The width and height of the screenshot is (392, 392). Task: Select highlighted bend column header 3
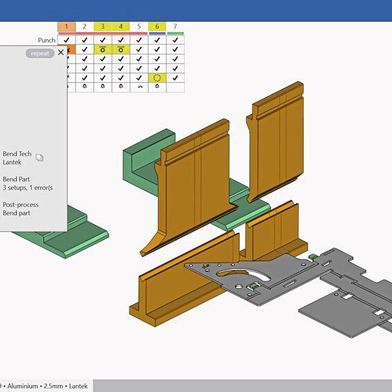pos(103,27)
